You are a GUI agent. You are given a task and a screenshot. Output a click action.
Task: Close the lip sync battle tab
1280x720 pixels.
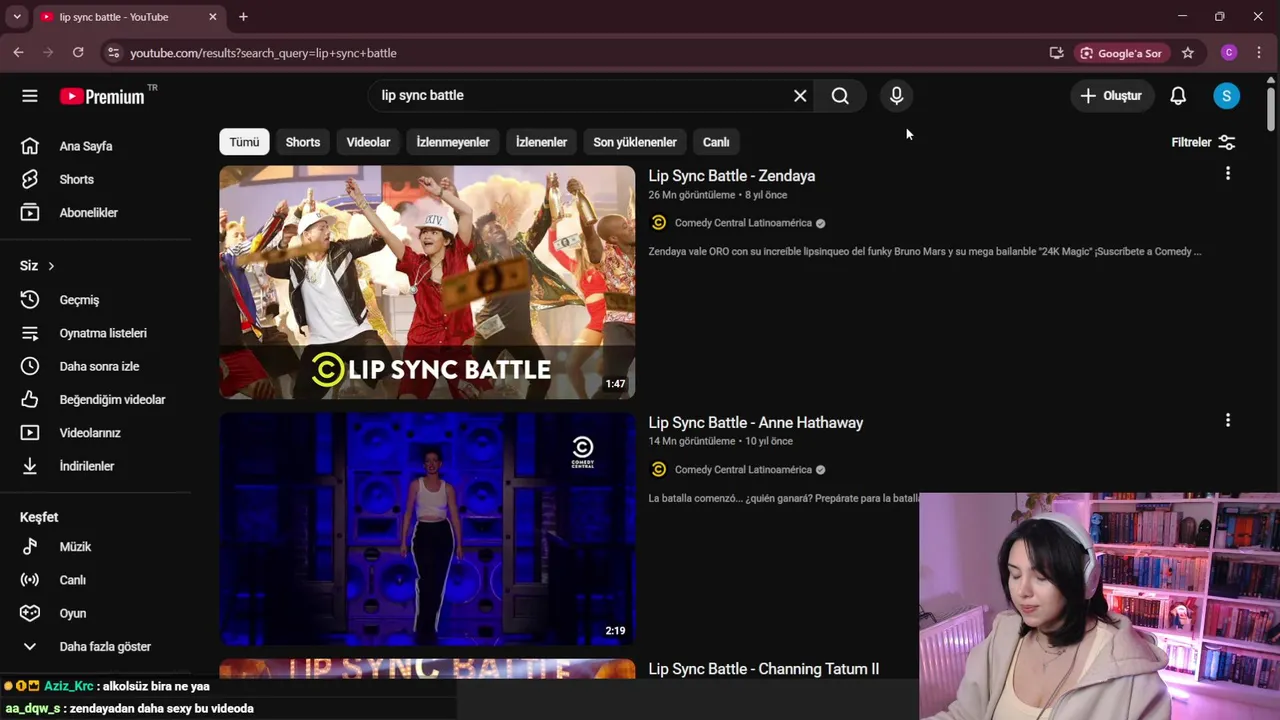(212, 17)
